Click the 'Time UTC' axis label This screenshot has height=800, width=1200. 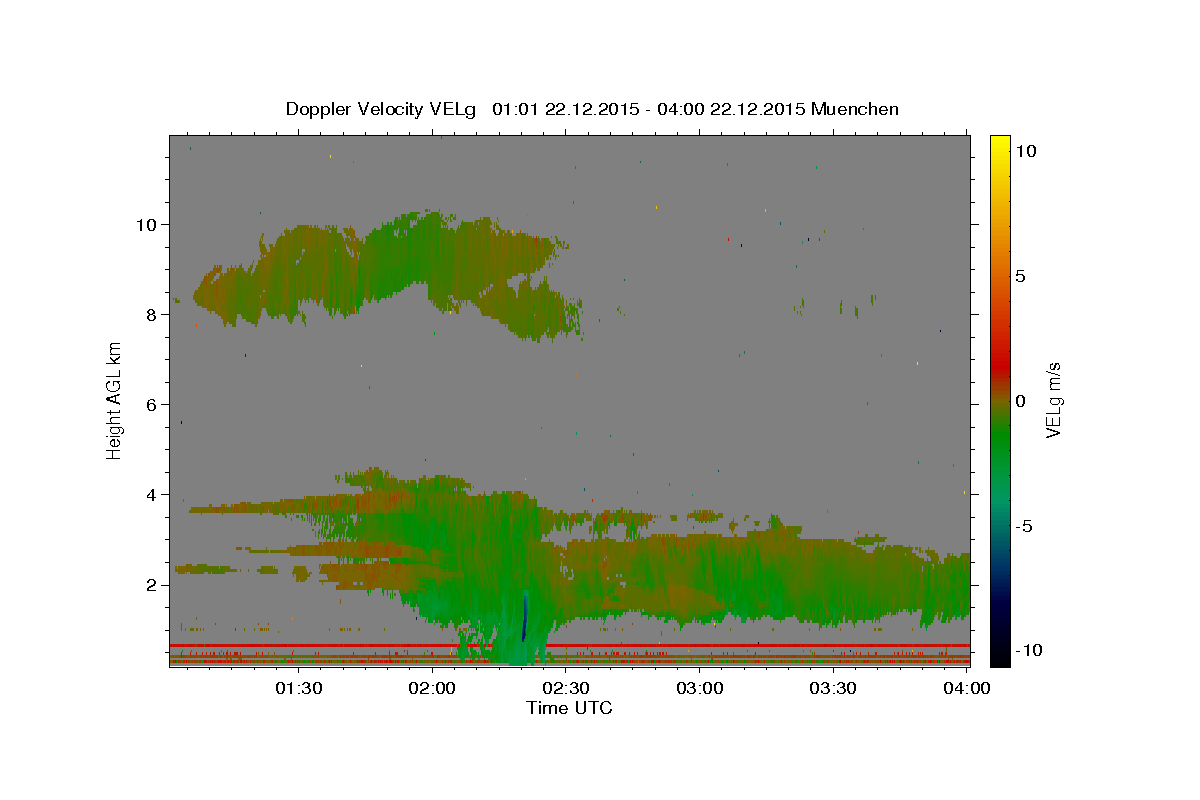coord(569,708)
